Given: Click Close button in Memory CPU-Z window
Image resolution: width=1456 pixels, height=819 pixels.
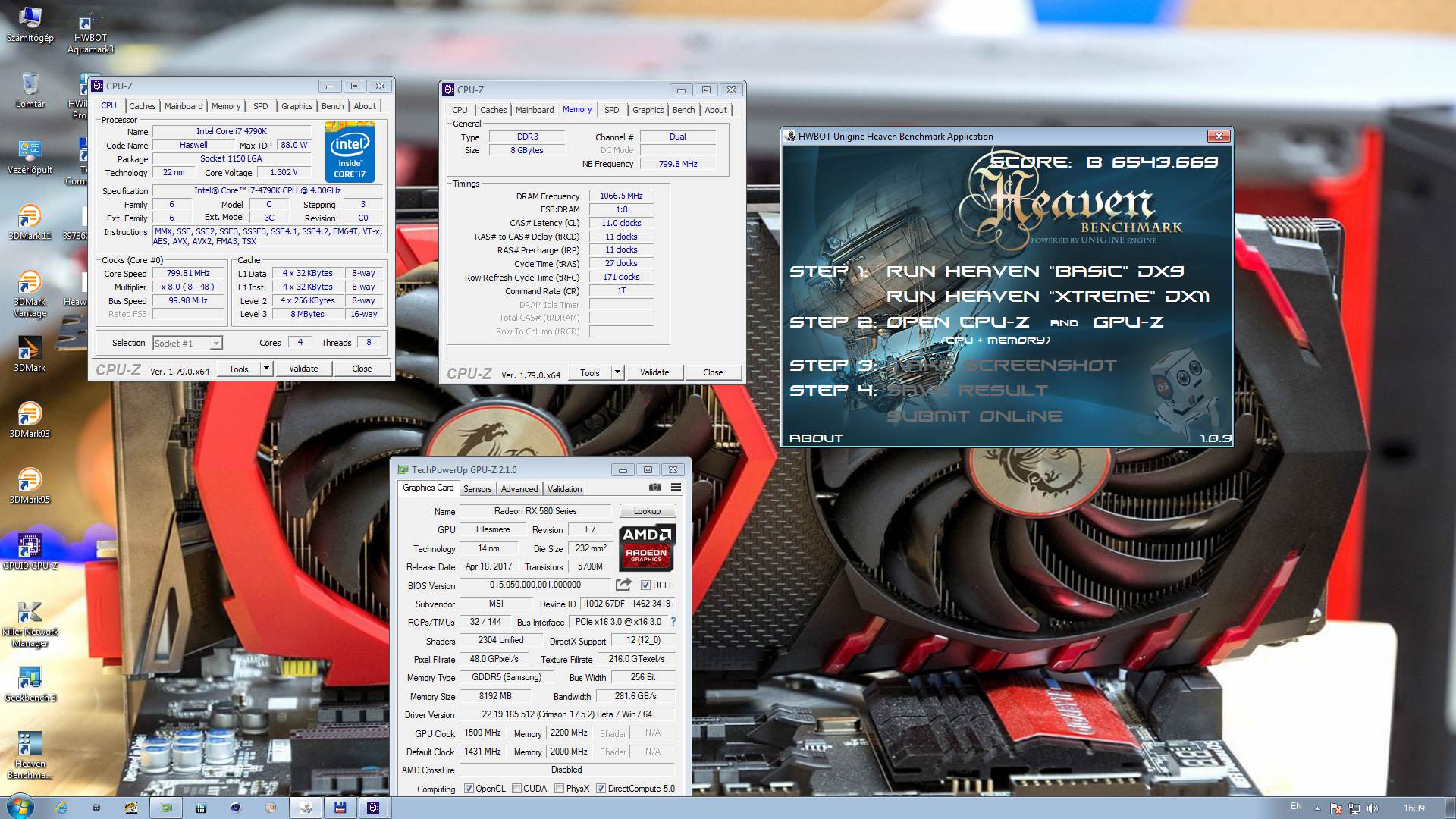Looking at the screenshot, I should 713,372.
